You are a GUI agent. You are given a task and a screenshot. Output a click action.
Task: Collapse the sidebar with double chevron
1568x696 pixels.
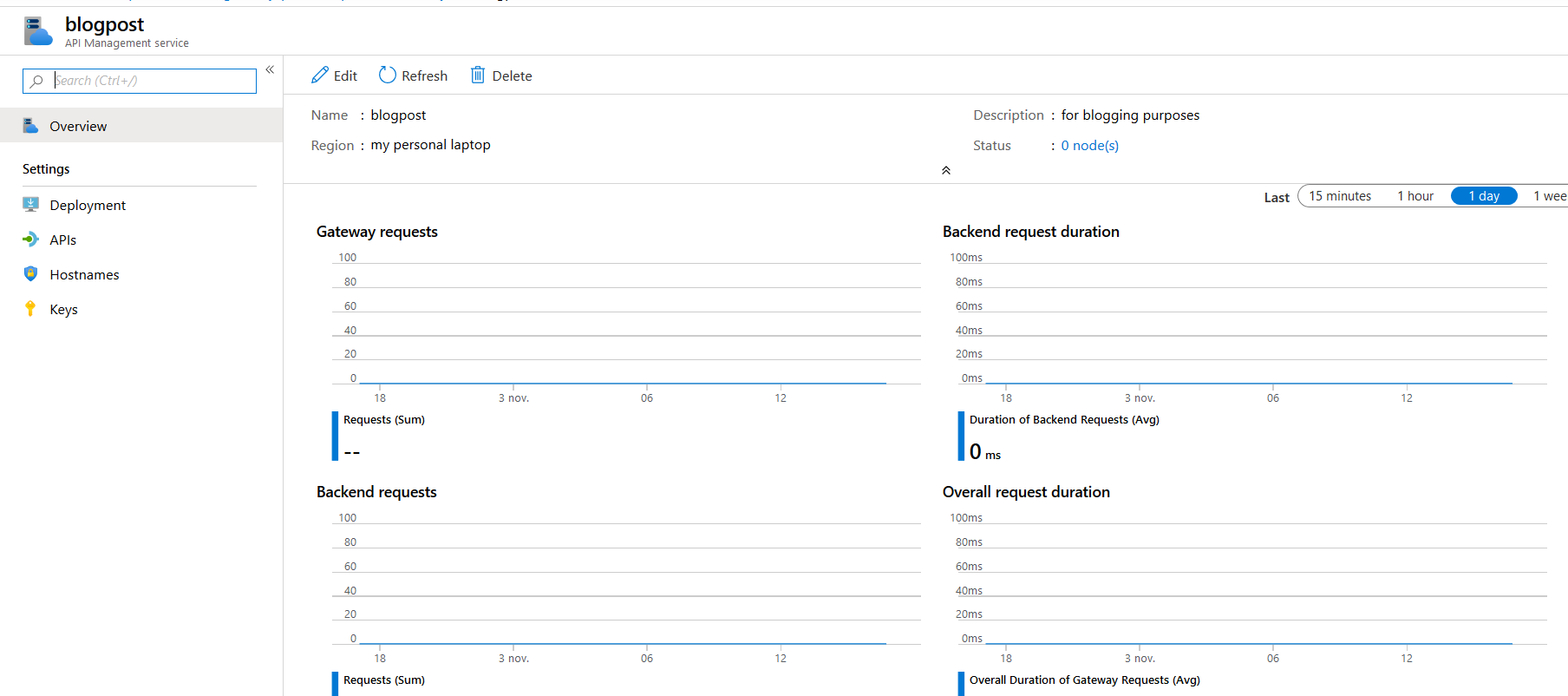pos(270,69)
